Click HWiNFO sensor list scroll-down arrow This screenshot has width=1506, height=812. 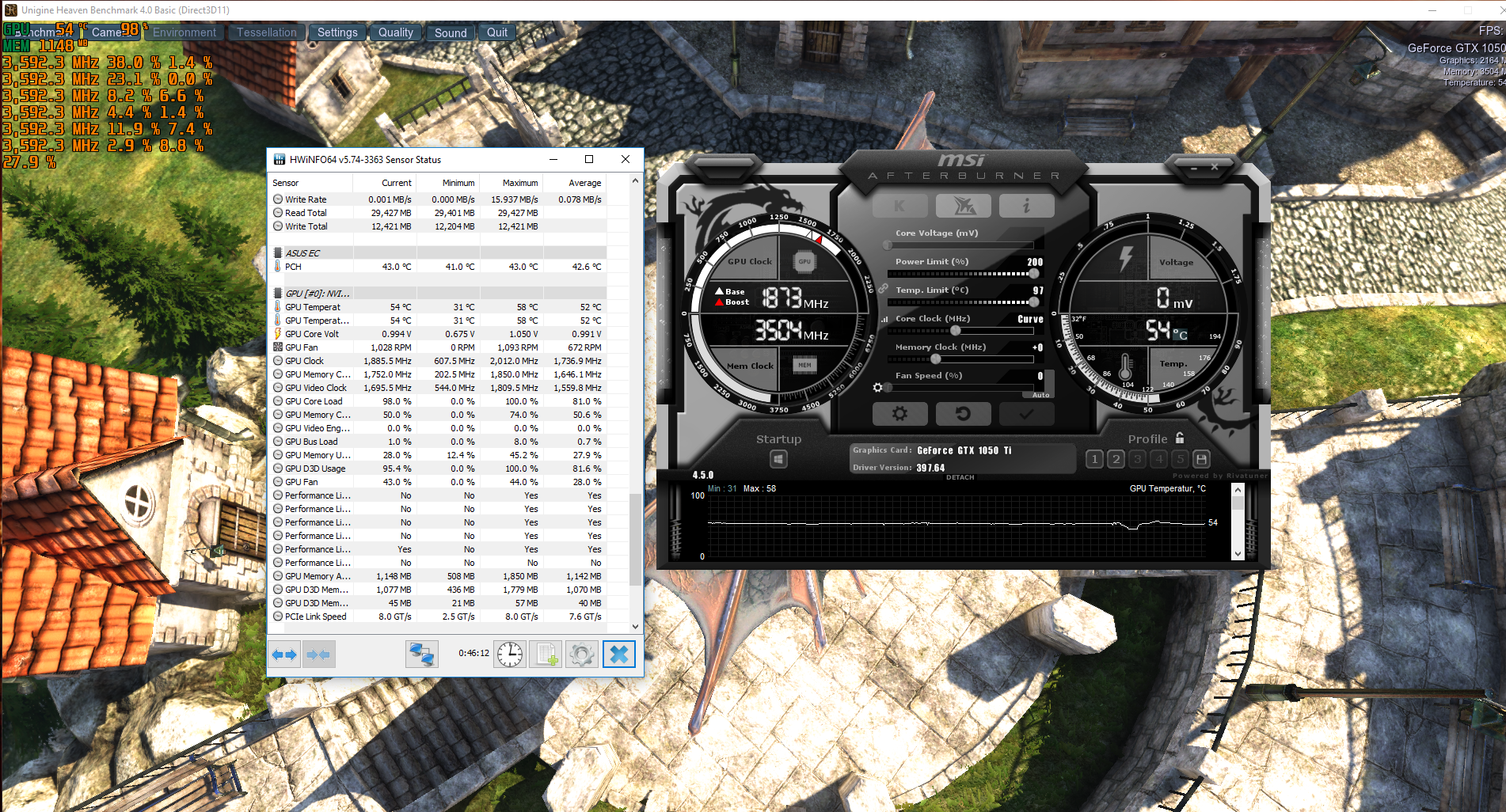(635, 626)
